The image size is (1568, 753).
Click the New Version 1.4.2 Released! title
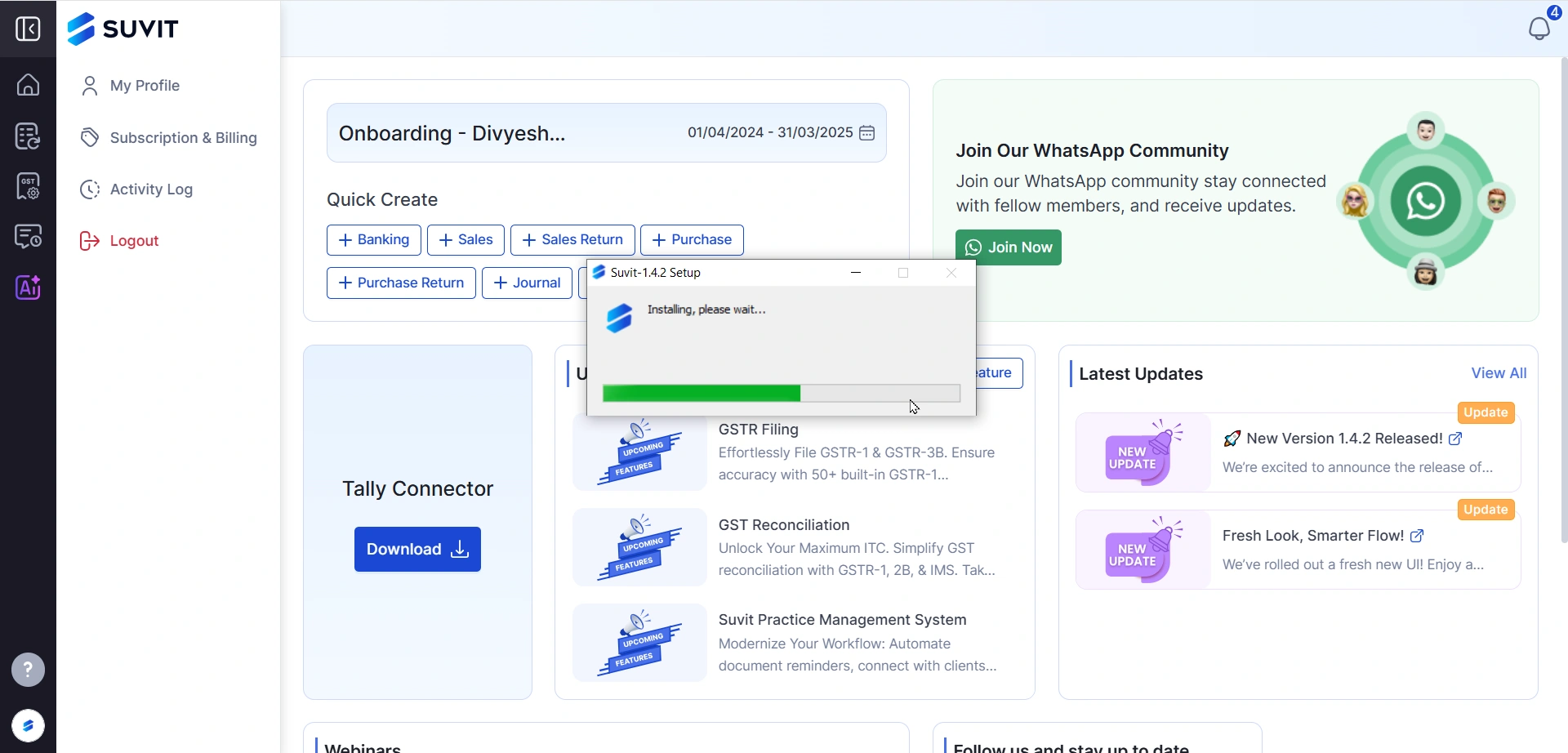coord(1344,439)
